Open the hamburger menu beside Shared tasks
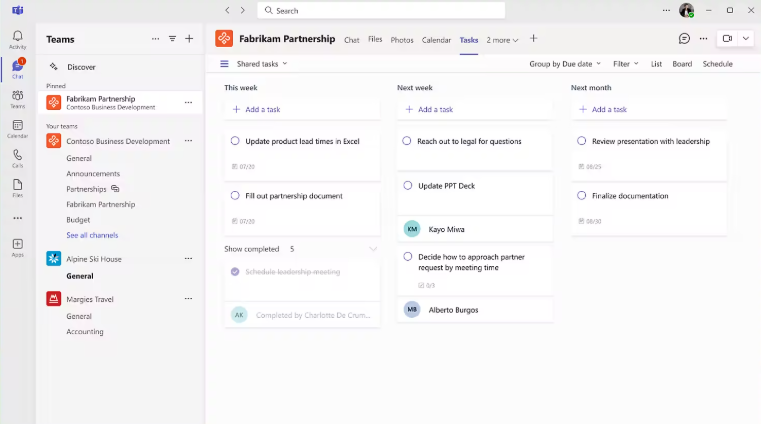 (x=224, y=64)
